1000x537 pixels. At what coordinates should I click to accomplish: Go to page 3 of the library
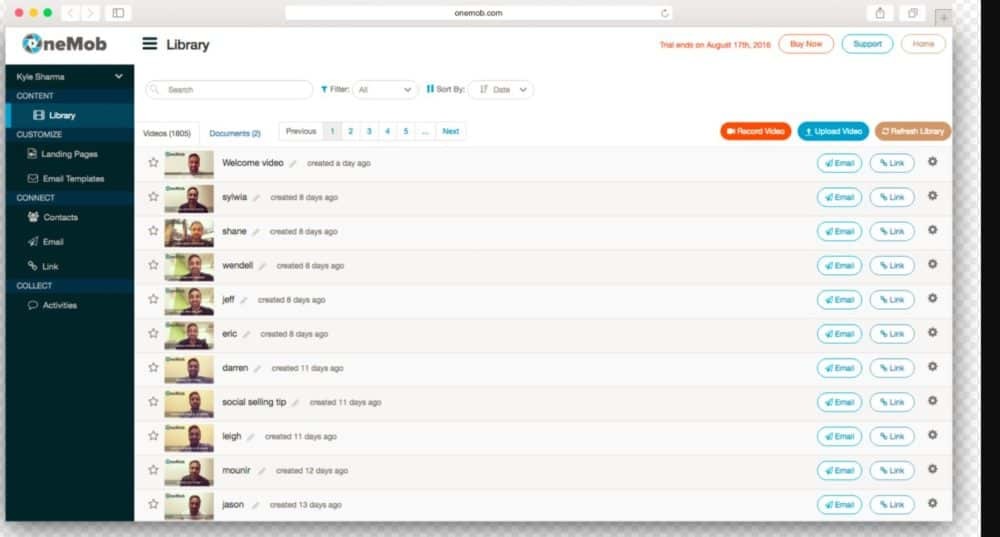pos(369,131)
